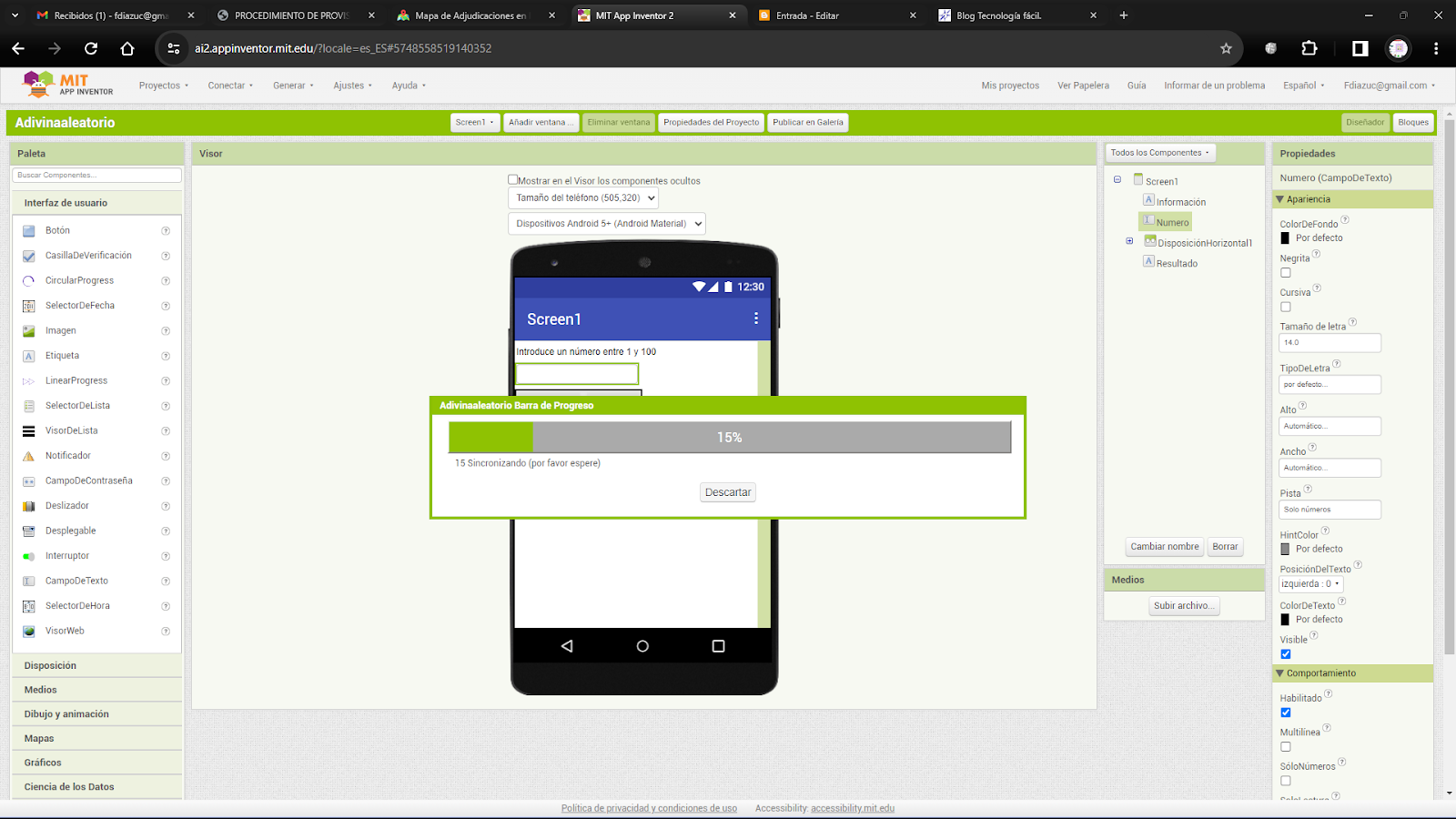Open the Ayuda menu
Screen dimensions: 1456x819
coord(409,86)
